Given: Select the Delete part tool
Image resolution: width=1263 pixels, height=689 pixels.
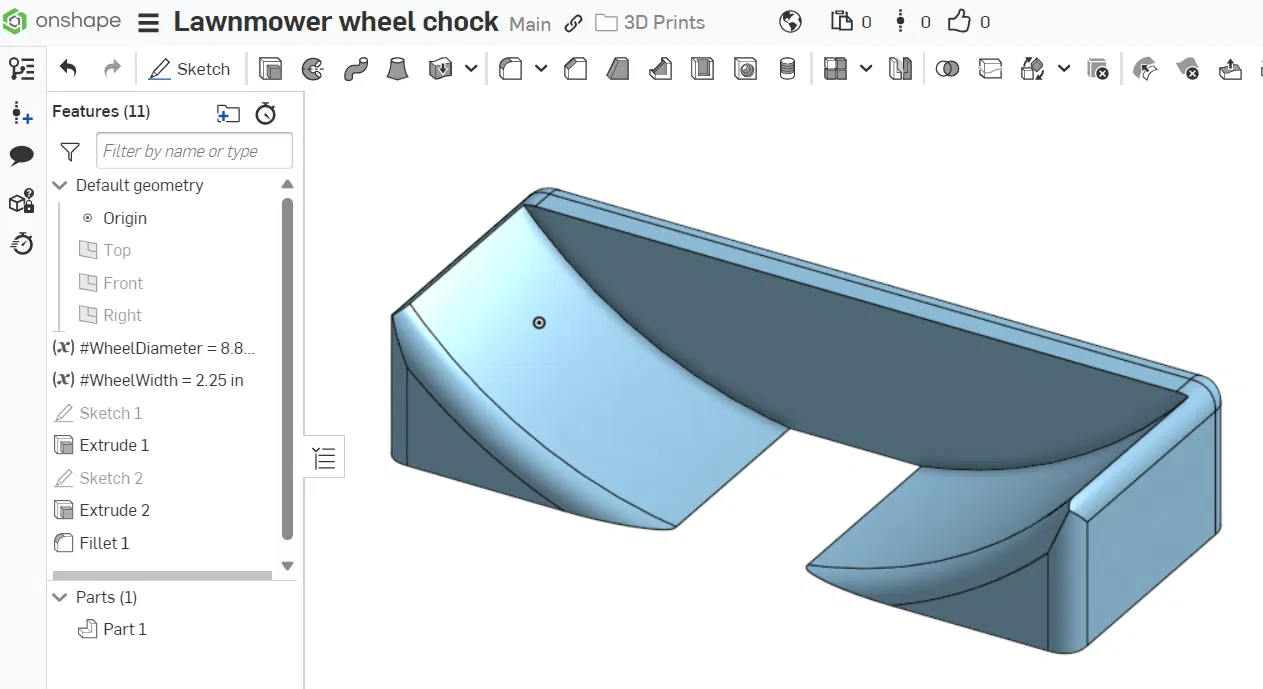Looking at the screenshot, I should pyautogui.click(x=1098, y=69).
